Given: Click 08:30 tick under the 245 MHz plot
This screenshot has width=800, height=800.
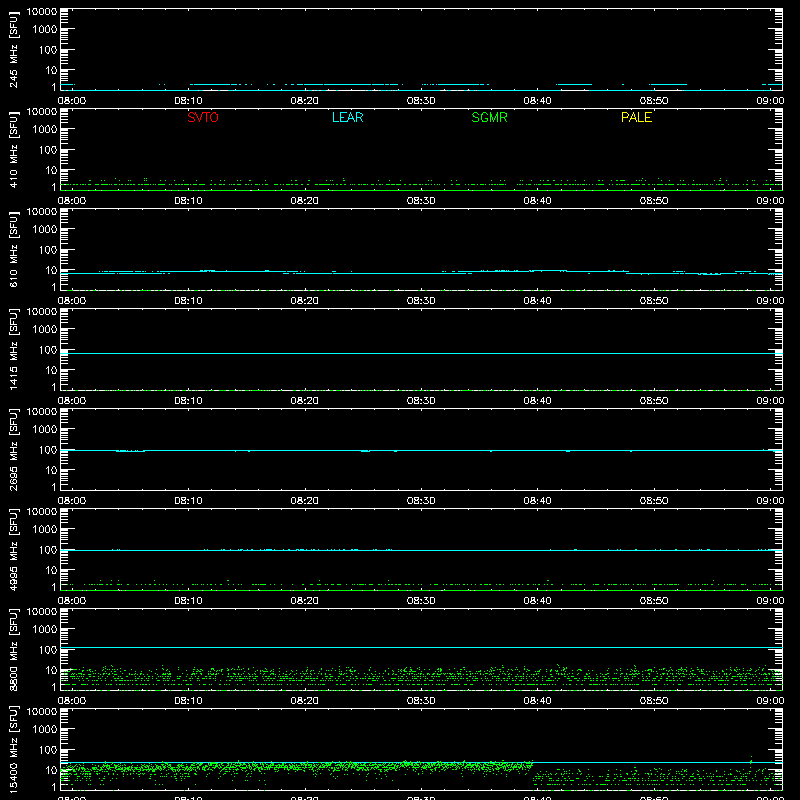Looking at the screenshot, I should coord(421,101).
